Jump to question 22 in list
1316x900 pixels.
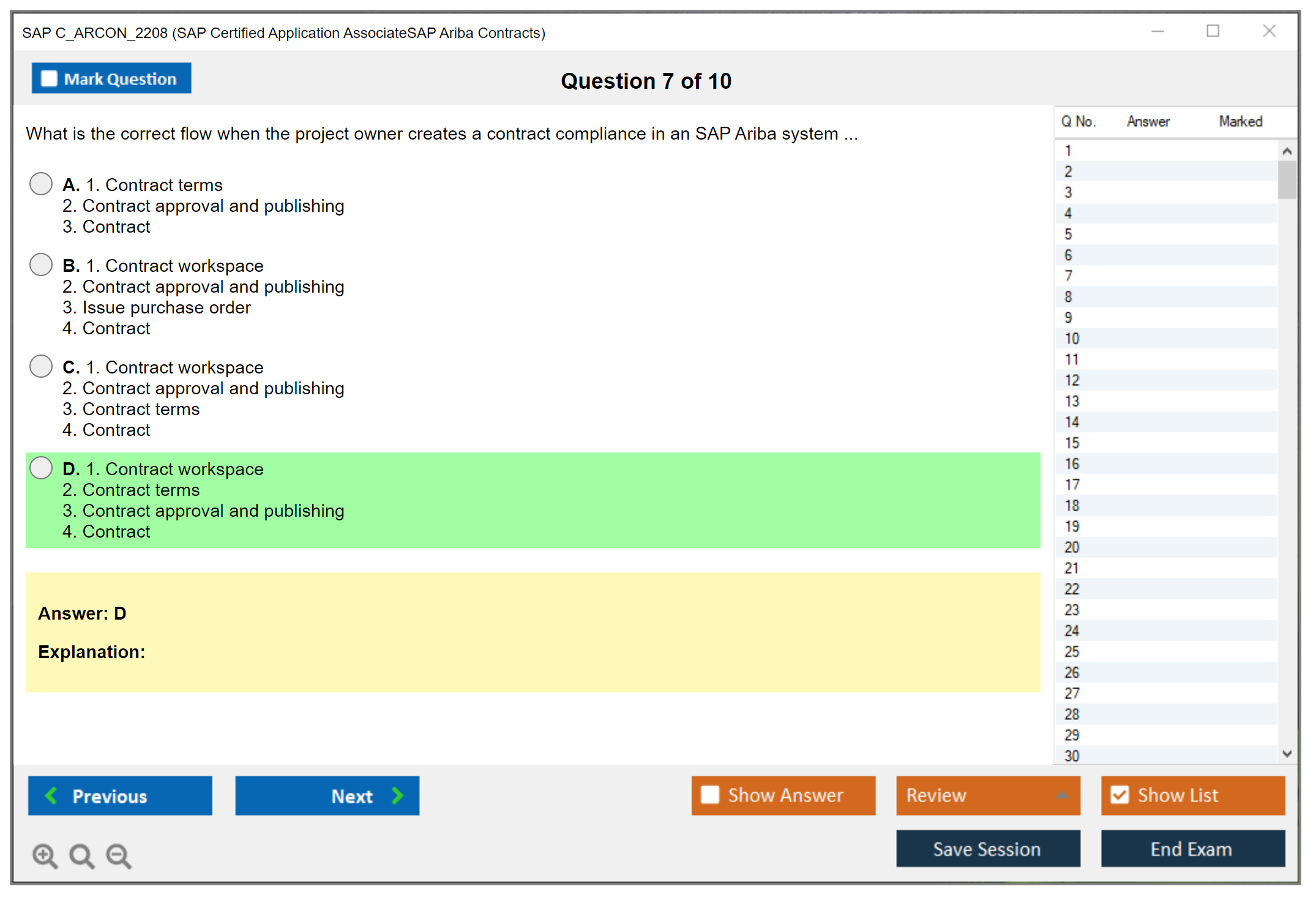1072,589
